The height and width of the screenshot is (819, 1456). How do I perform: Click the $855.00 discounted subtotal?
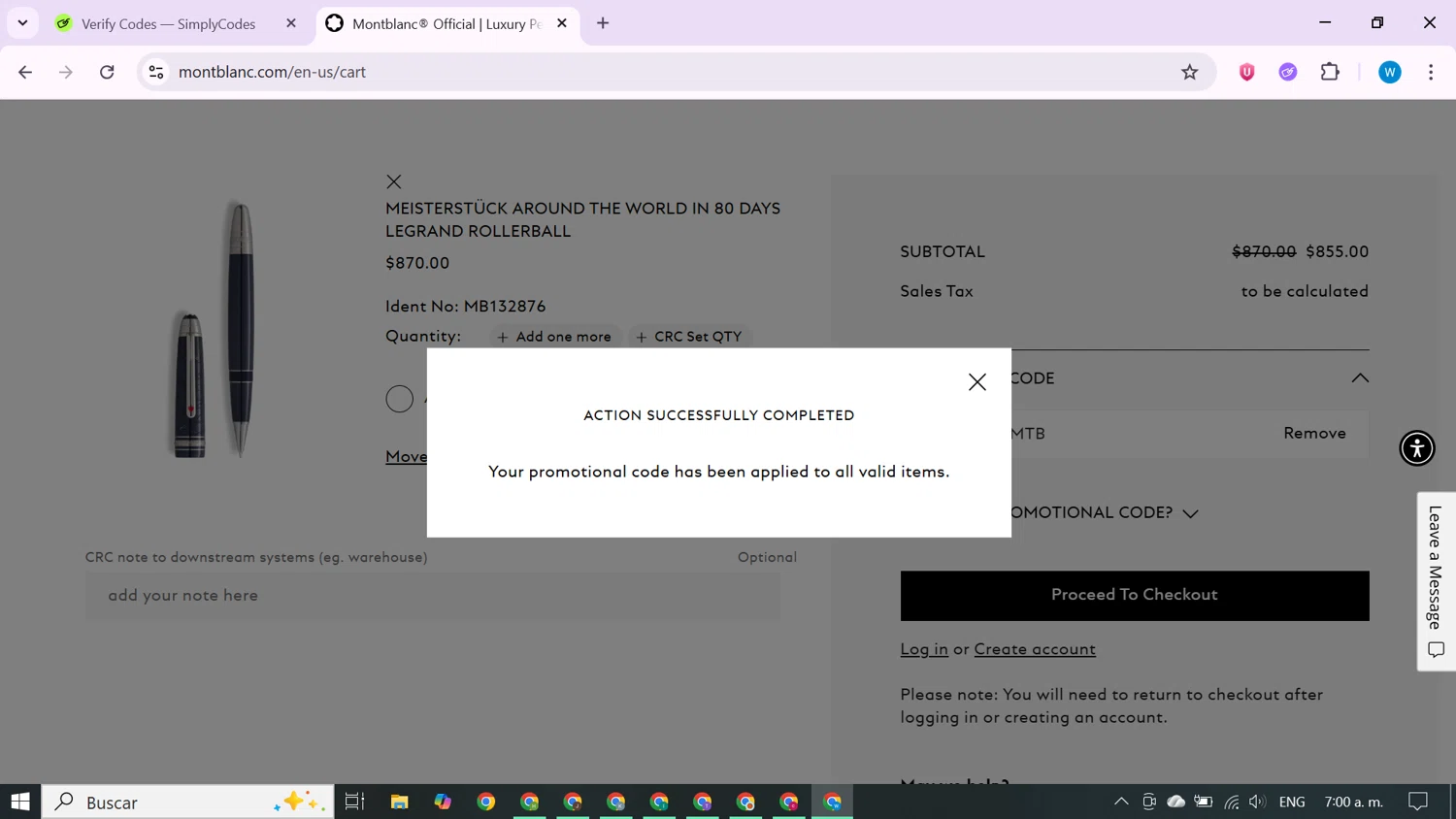tap(1337, 251)
